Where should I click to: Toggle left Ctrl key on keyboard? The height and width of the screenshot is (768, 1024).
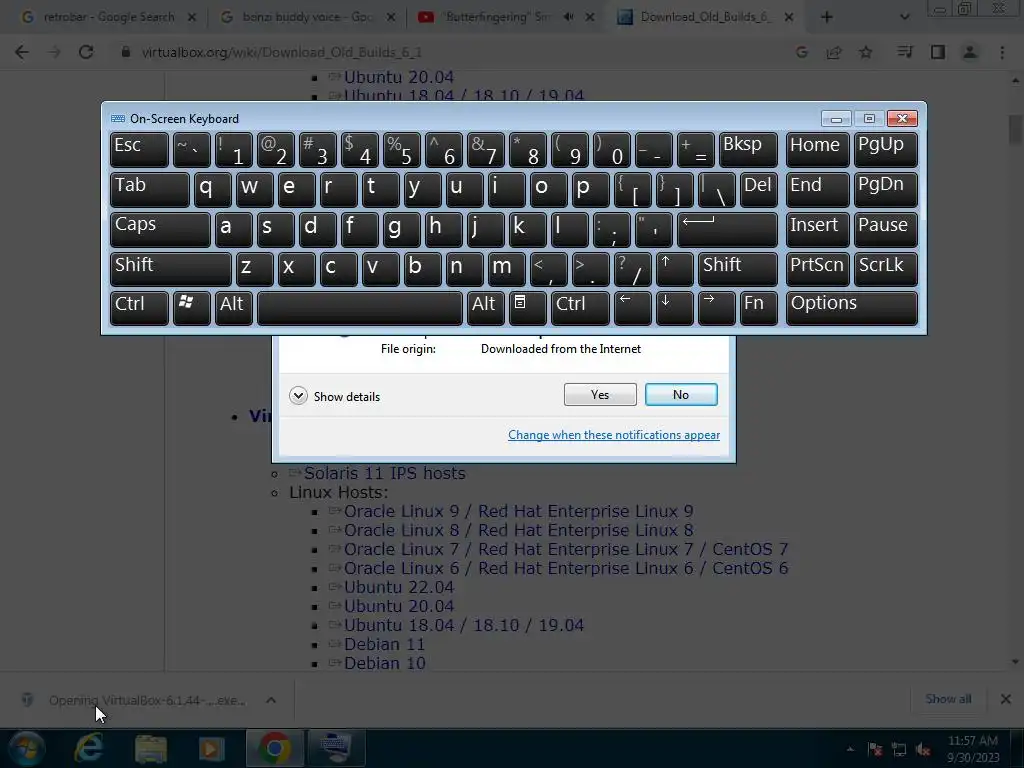point(139,308)
